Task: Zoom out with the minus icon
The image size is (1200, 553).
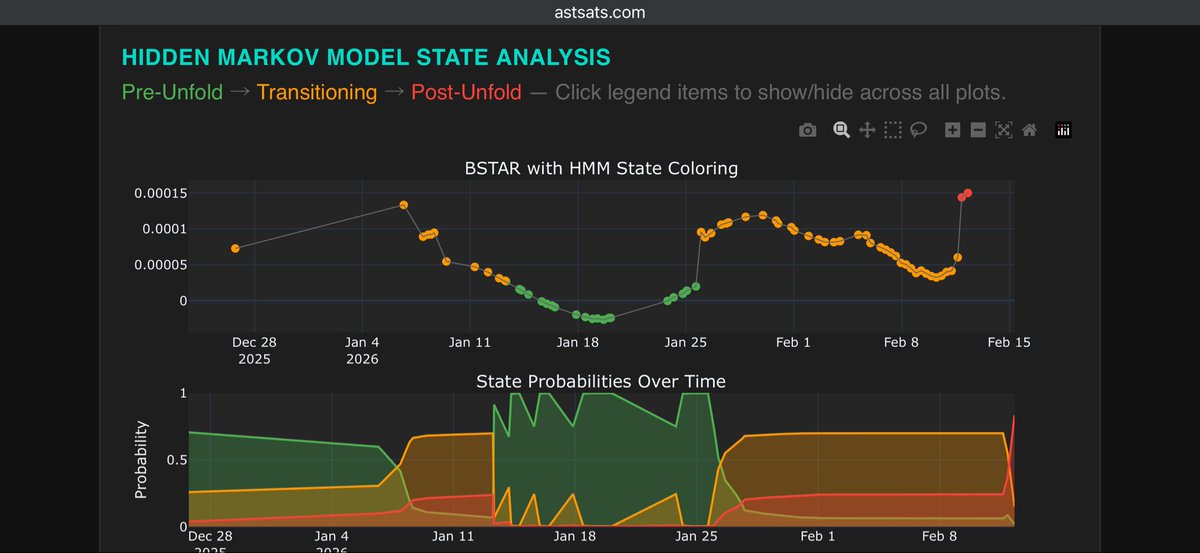Action: tap(978, 130)
